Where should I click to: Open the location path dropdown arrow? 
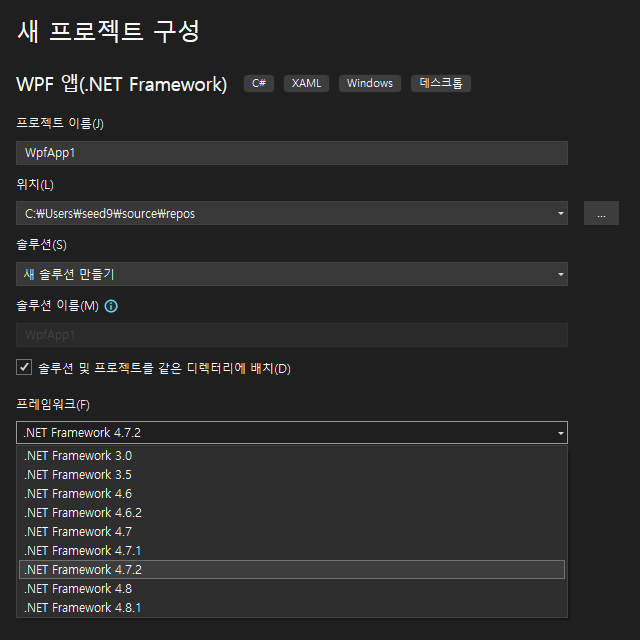560,213
